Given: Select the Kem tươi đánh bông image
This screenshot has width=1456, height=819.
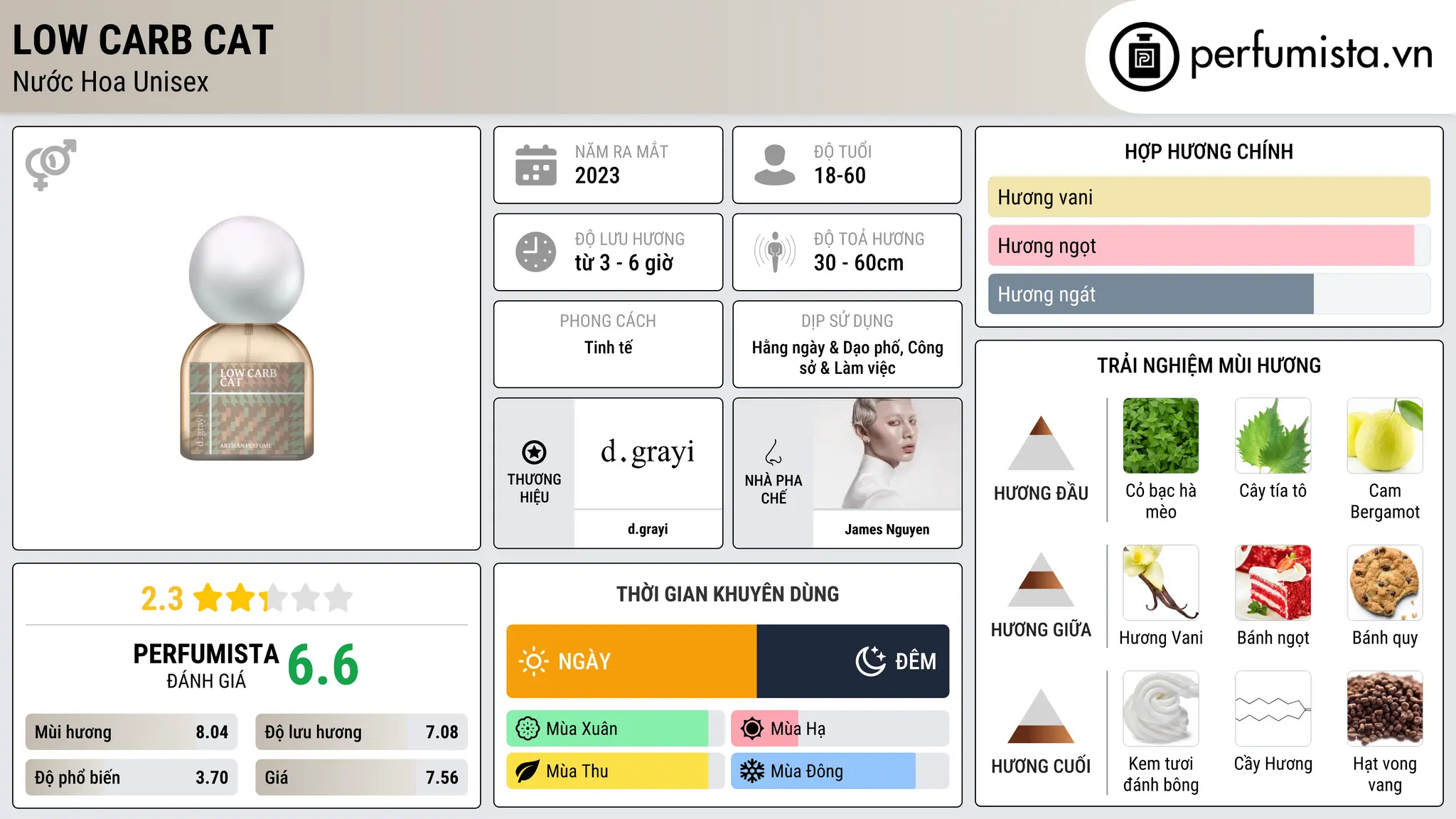Looking at the screenshot, I should click(x=1161, y=709).
